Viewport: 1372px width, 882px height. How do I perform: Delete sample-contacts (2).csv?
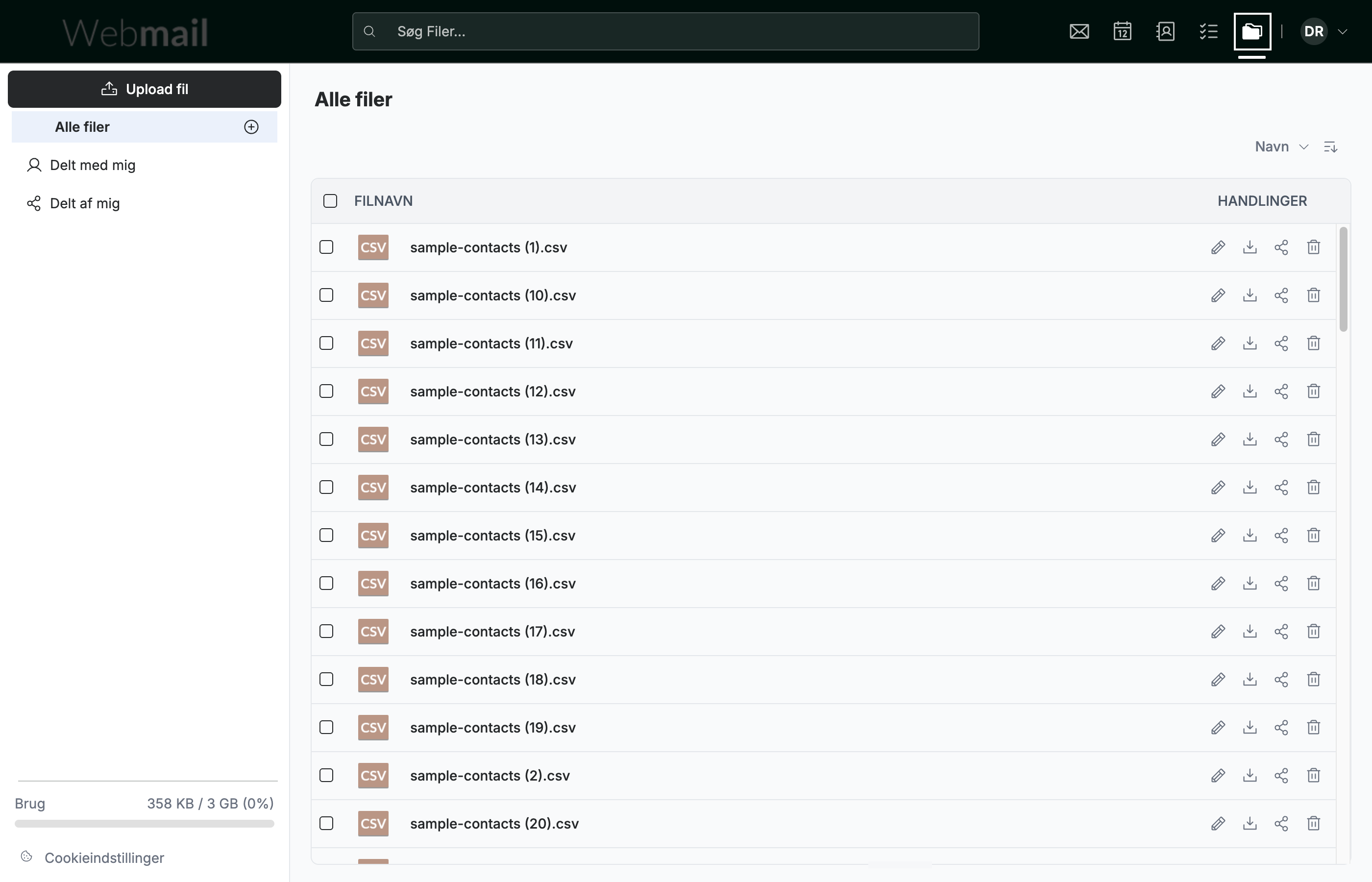(x=1314, y=776)
